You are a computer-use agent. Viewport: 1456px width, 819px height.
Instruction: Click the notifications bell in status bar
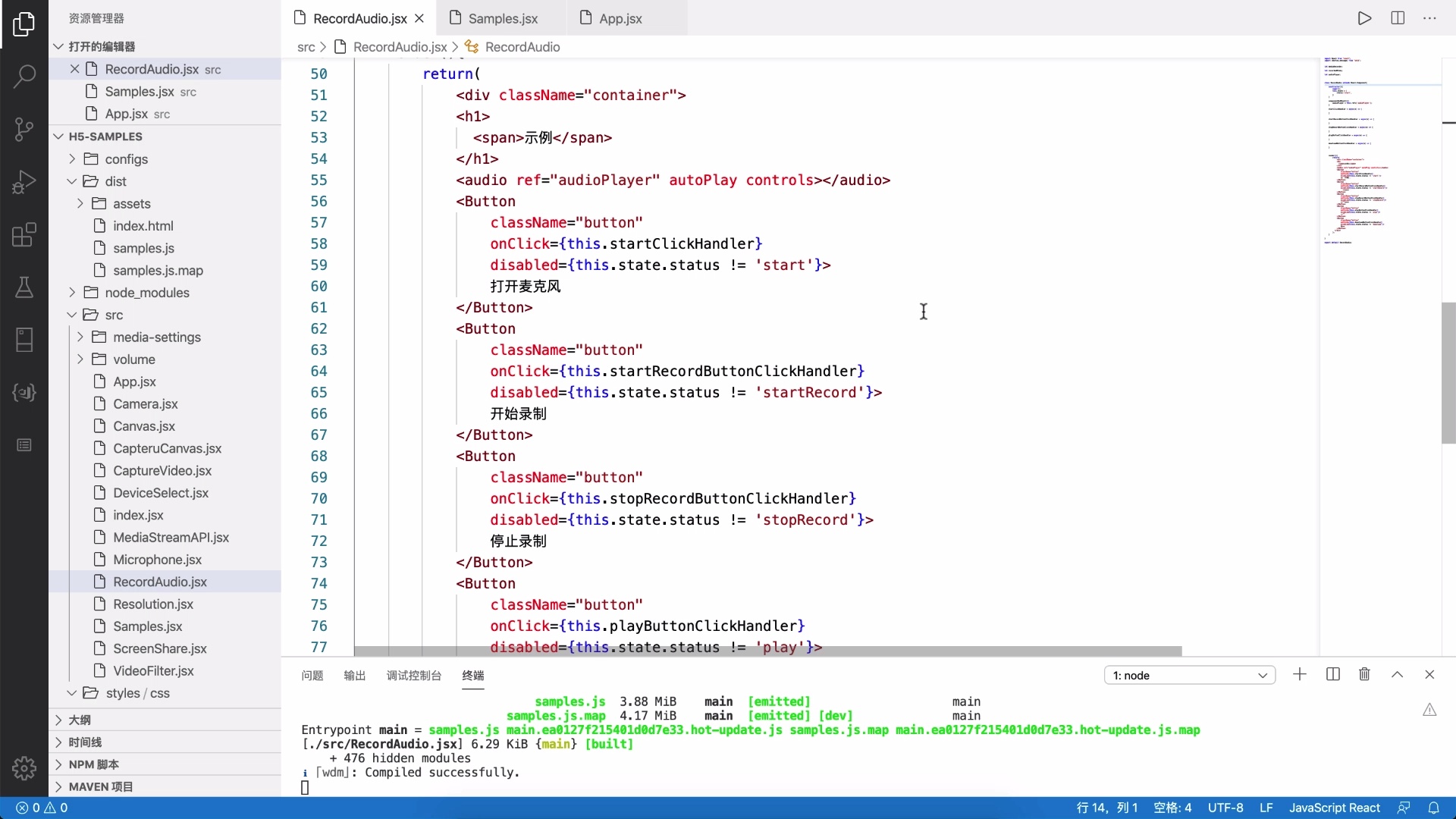tap(1433, 808)
